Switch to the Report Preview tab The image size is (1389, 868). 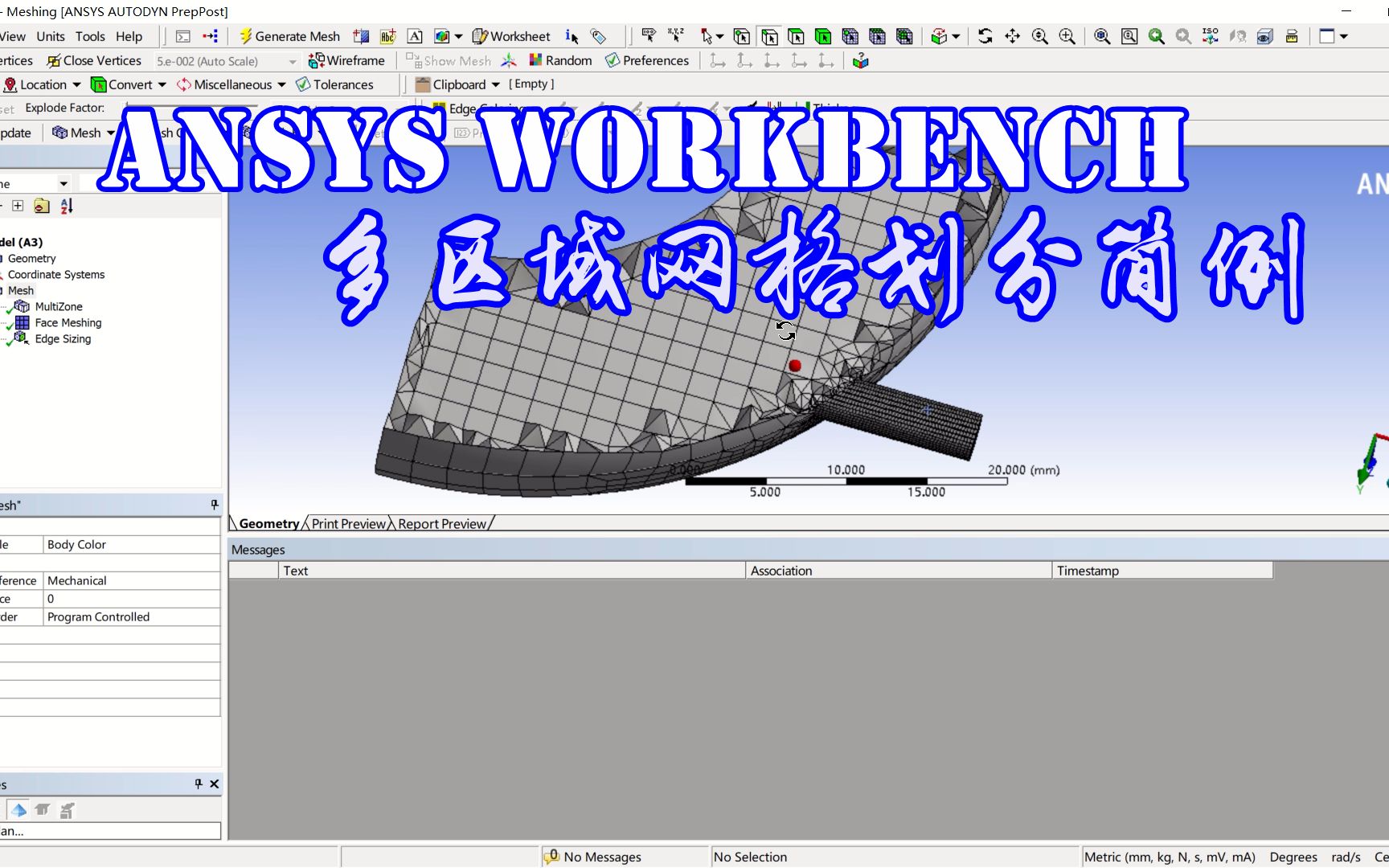click(442, 523)
